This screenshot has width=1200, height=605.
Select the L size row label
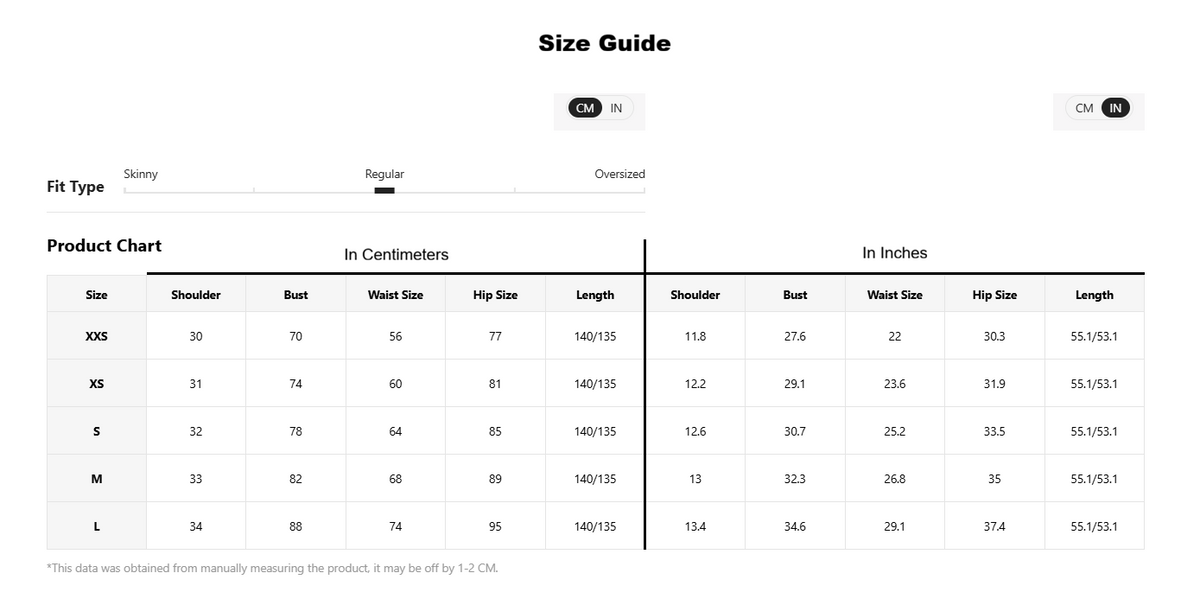point(97,527)
